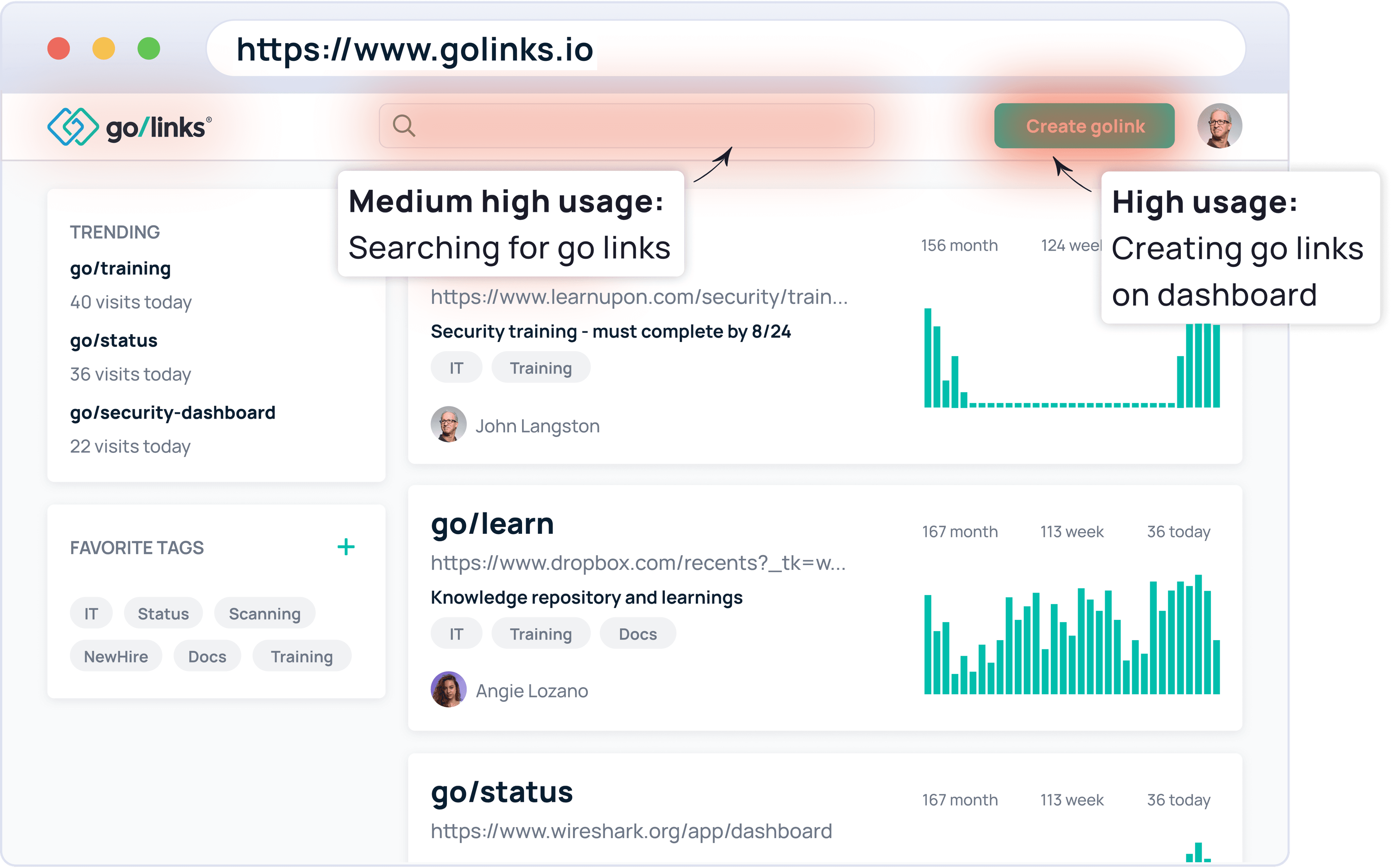Click the GoLinks logo icon
The image size is (1393, 868).
[x=73, y=126]
